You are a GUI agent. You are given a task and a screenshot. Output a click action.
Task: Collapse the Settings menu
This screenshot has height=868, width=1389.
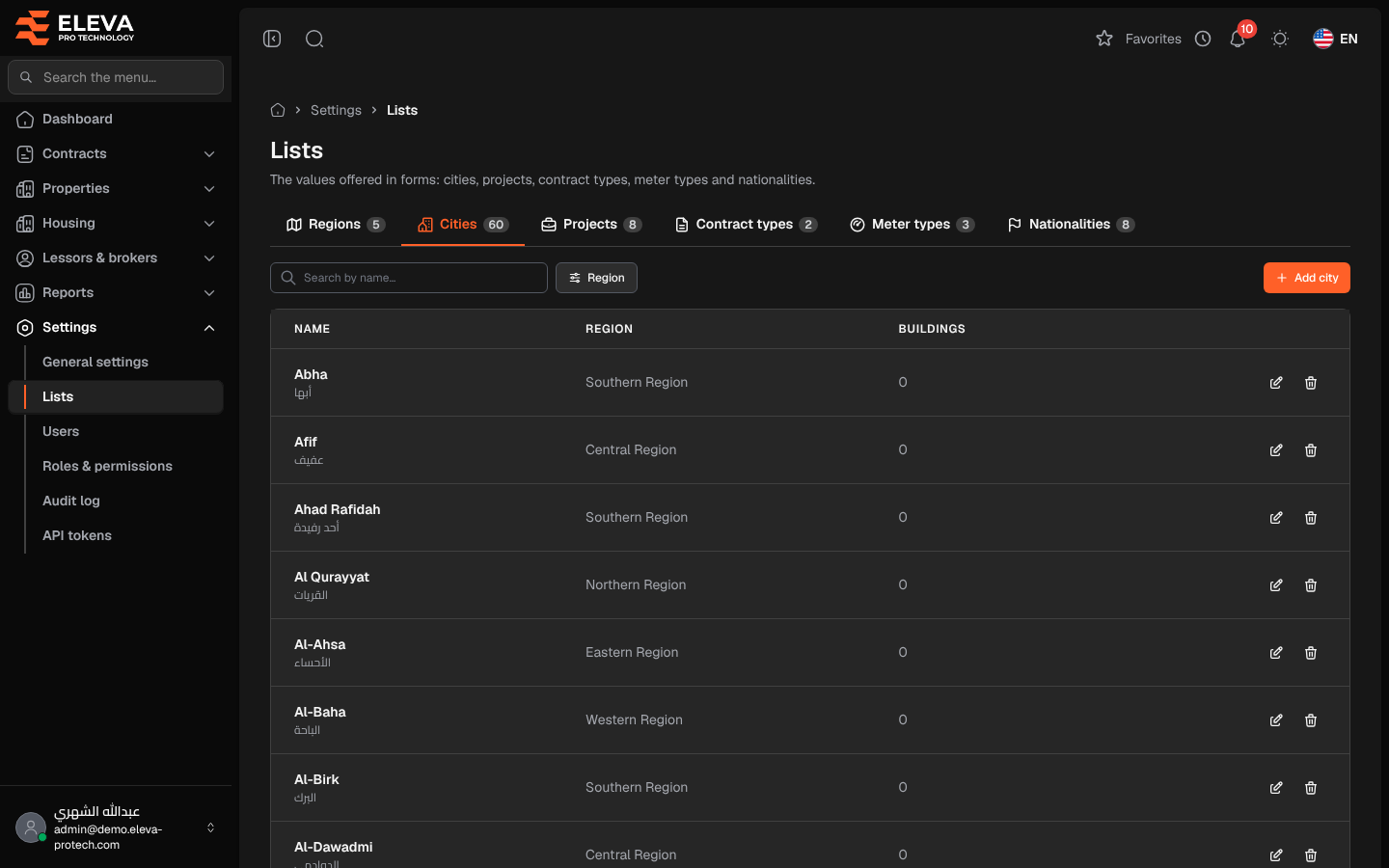pyautogui.click(x=116, y=327)
